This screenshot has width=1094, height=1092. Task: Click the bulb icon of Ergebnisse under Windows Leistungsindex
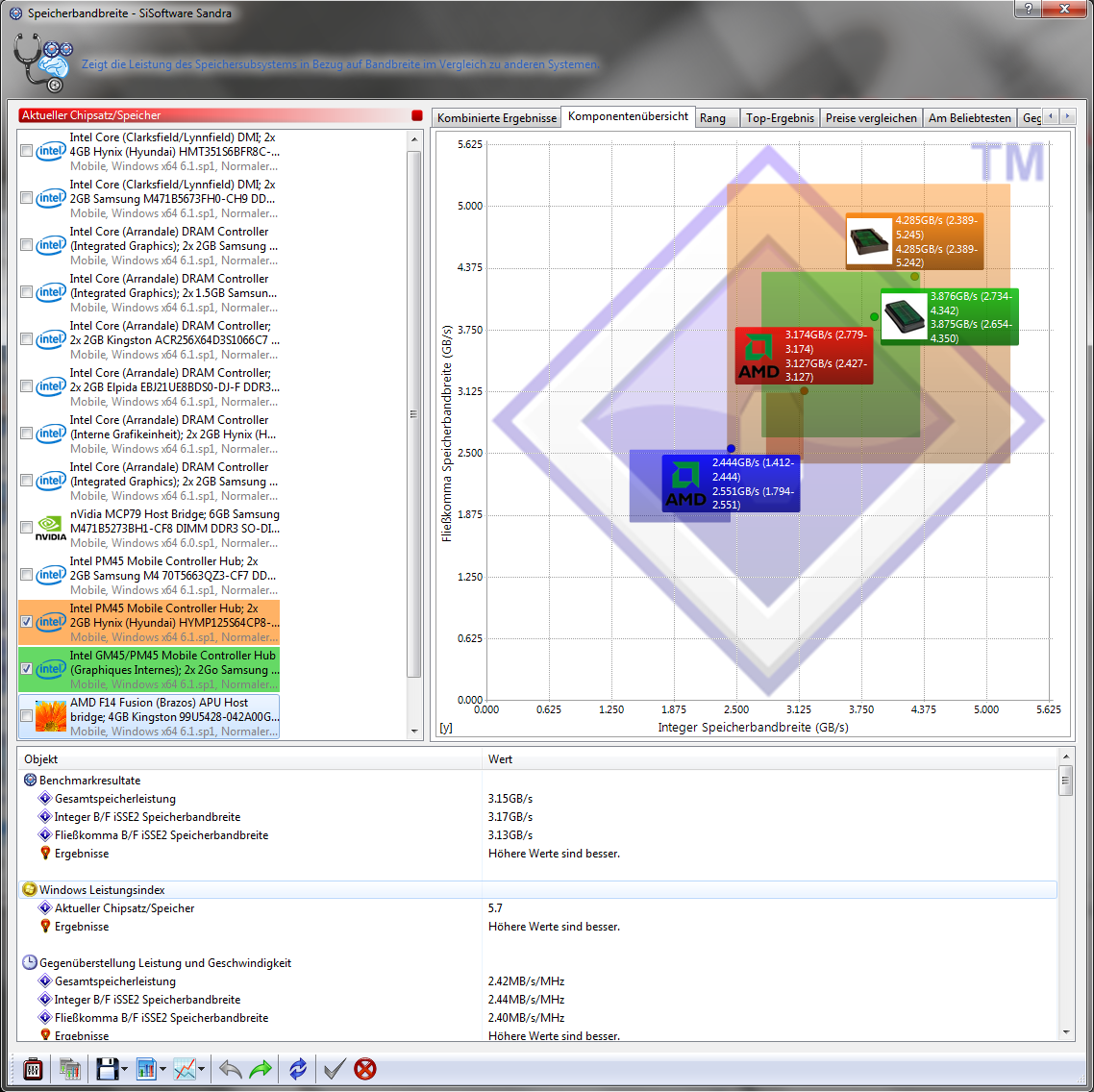45,926
